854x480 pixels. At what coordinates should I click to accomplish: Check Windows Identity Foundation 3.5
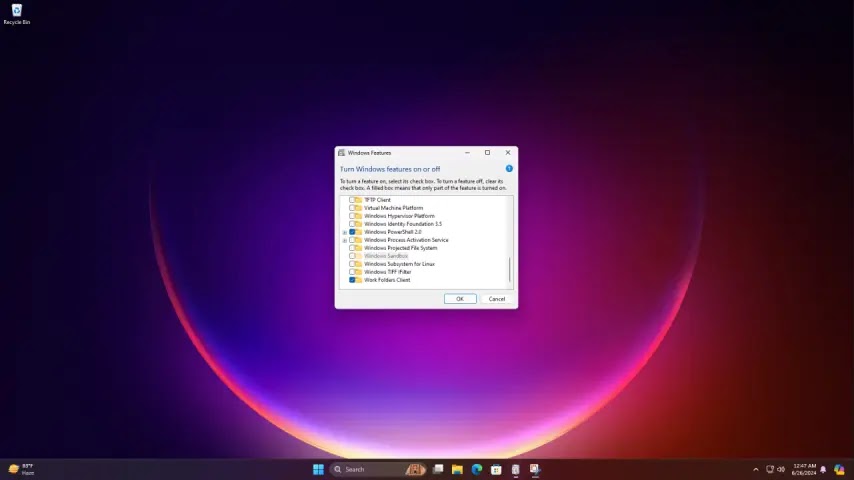[352, 223]
